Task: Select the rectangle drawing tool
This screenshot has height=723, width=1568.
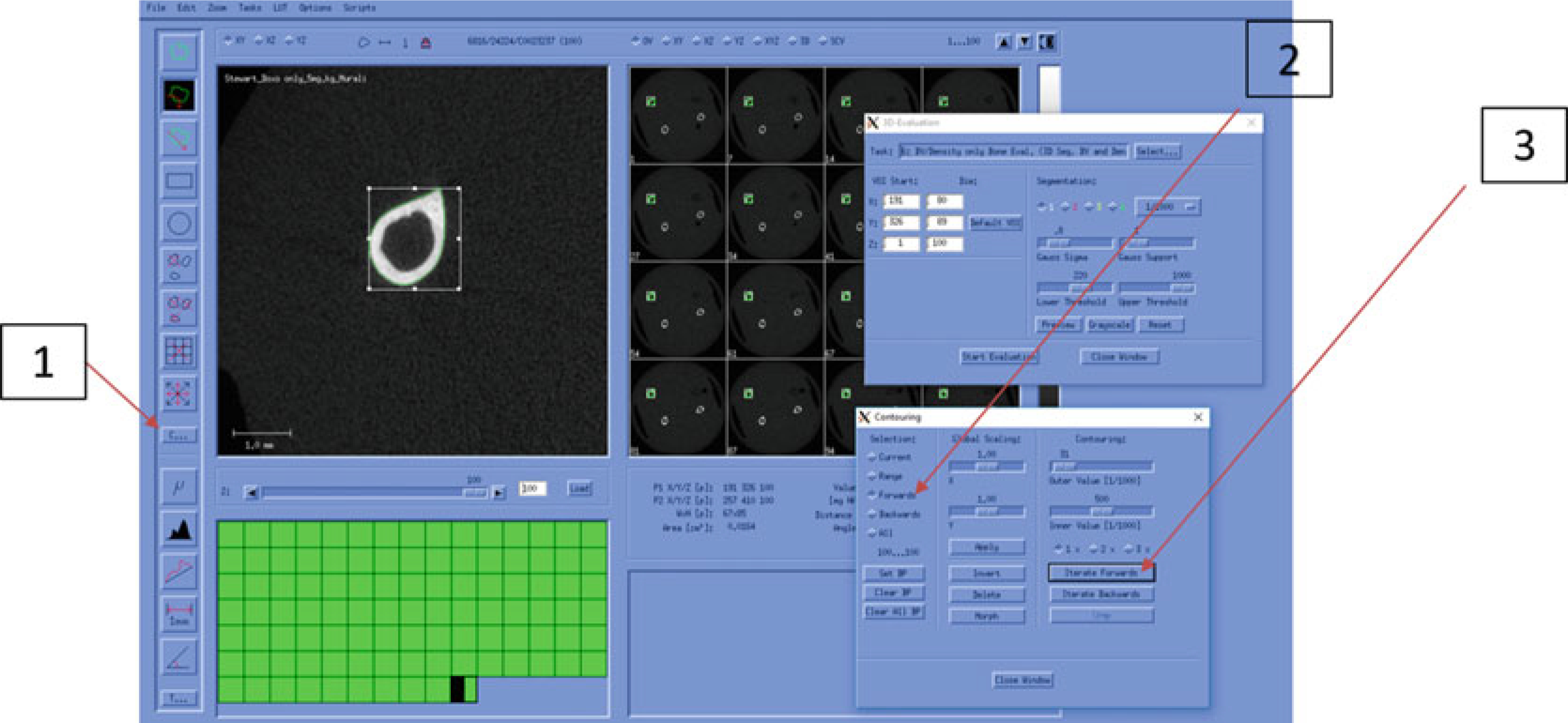Action: [x=178, y=181]
